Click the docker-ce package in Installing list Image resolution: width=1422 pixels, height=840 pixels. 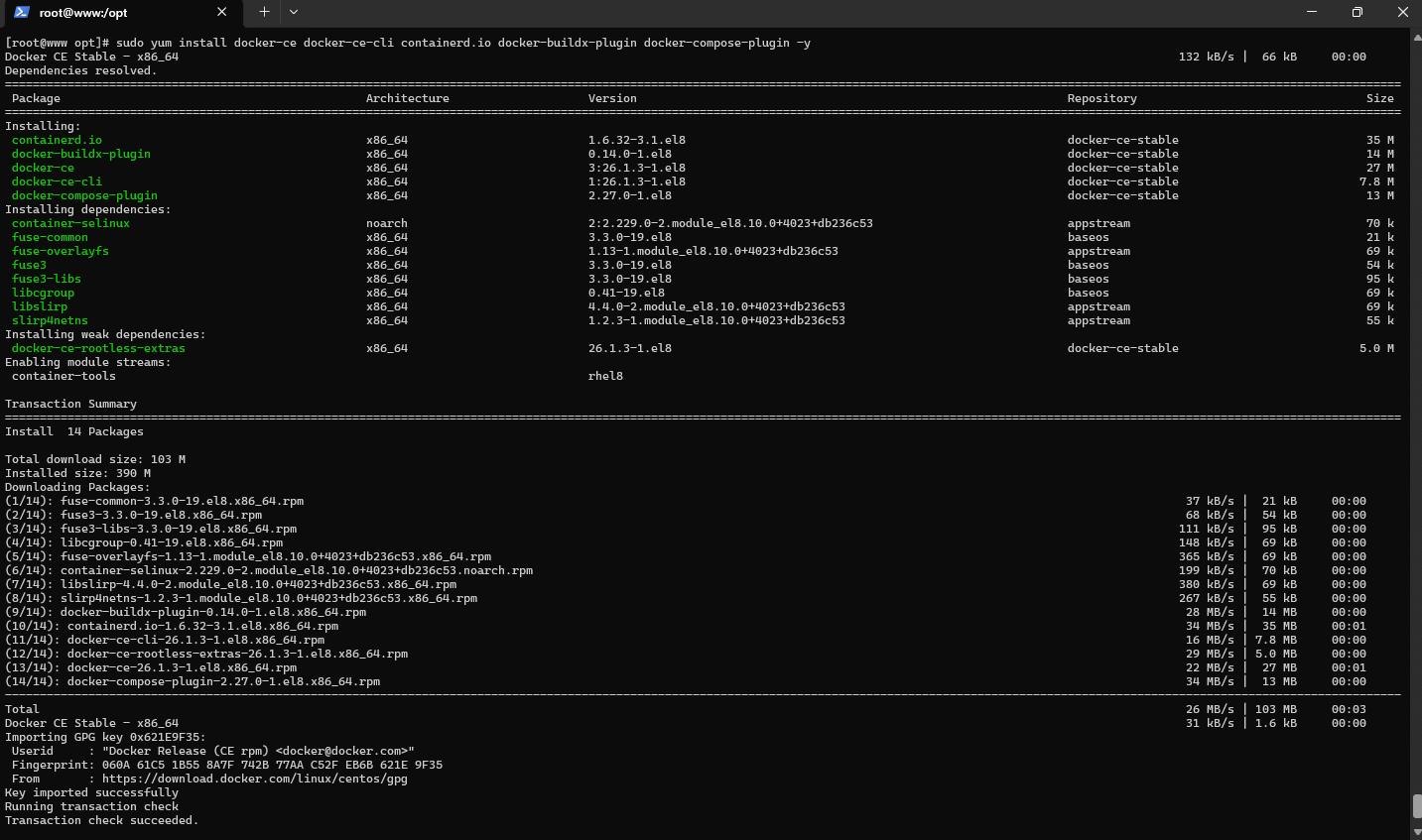pos(43,168)
